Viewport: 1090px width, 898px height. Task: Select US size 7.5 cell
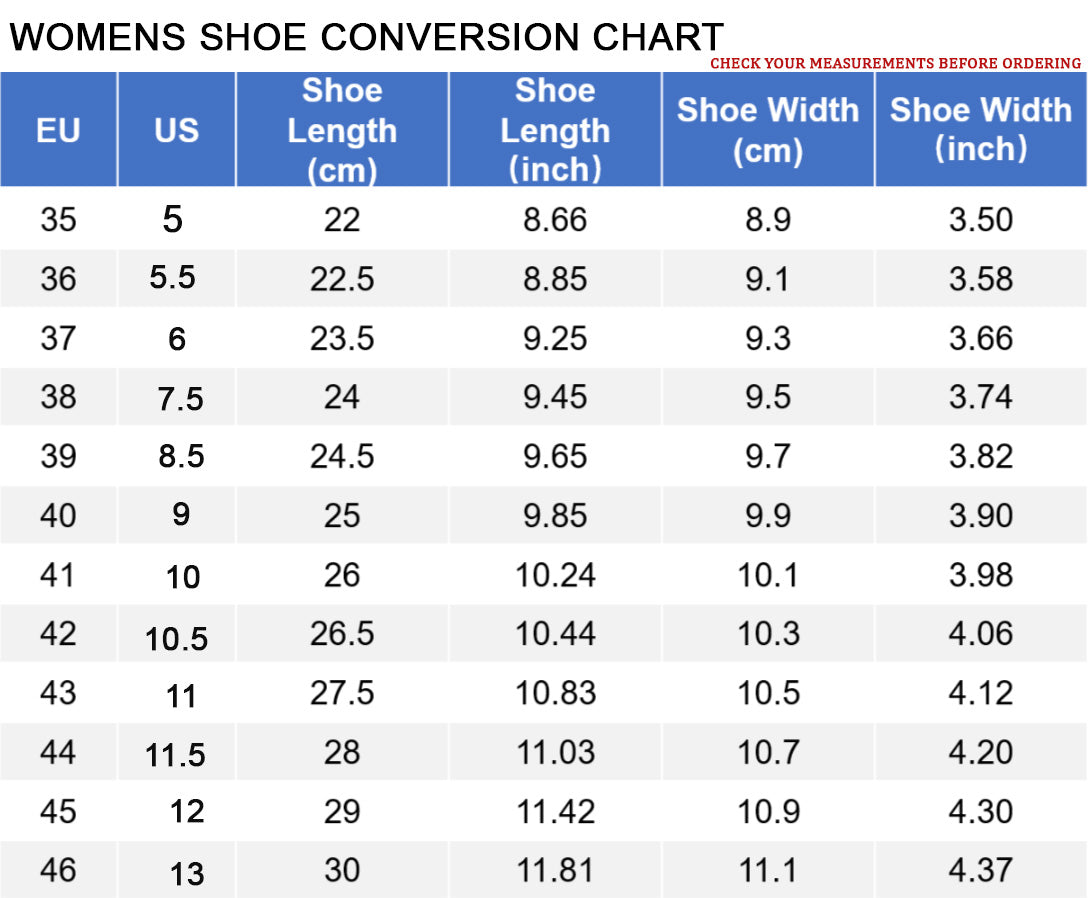click(x=180, y=398)
